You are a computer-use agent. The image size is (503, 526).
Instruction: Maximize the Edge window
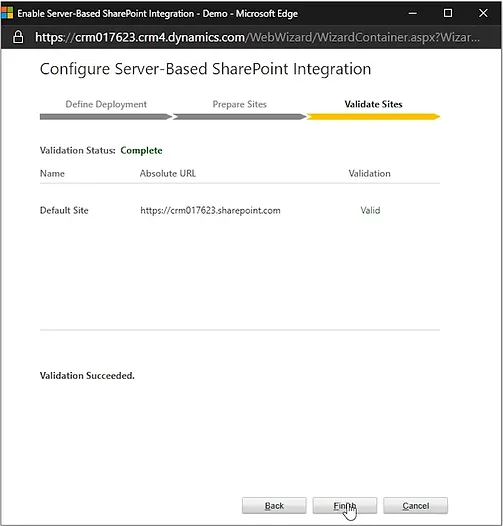coord(448,13)
